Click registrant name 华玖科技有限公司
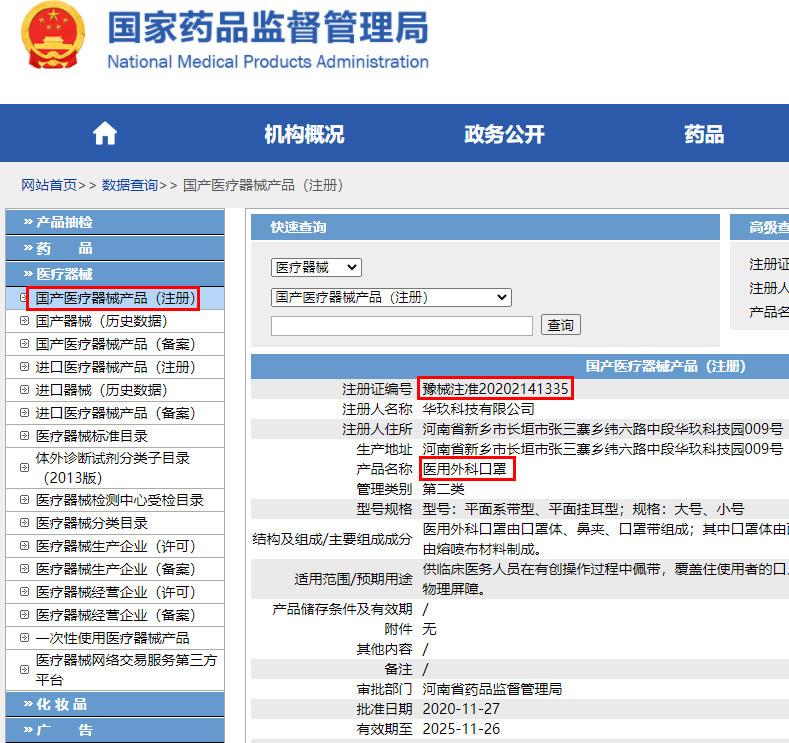This screenshot has width=789, height=743. (x=478, y=409)
